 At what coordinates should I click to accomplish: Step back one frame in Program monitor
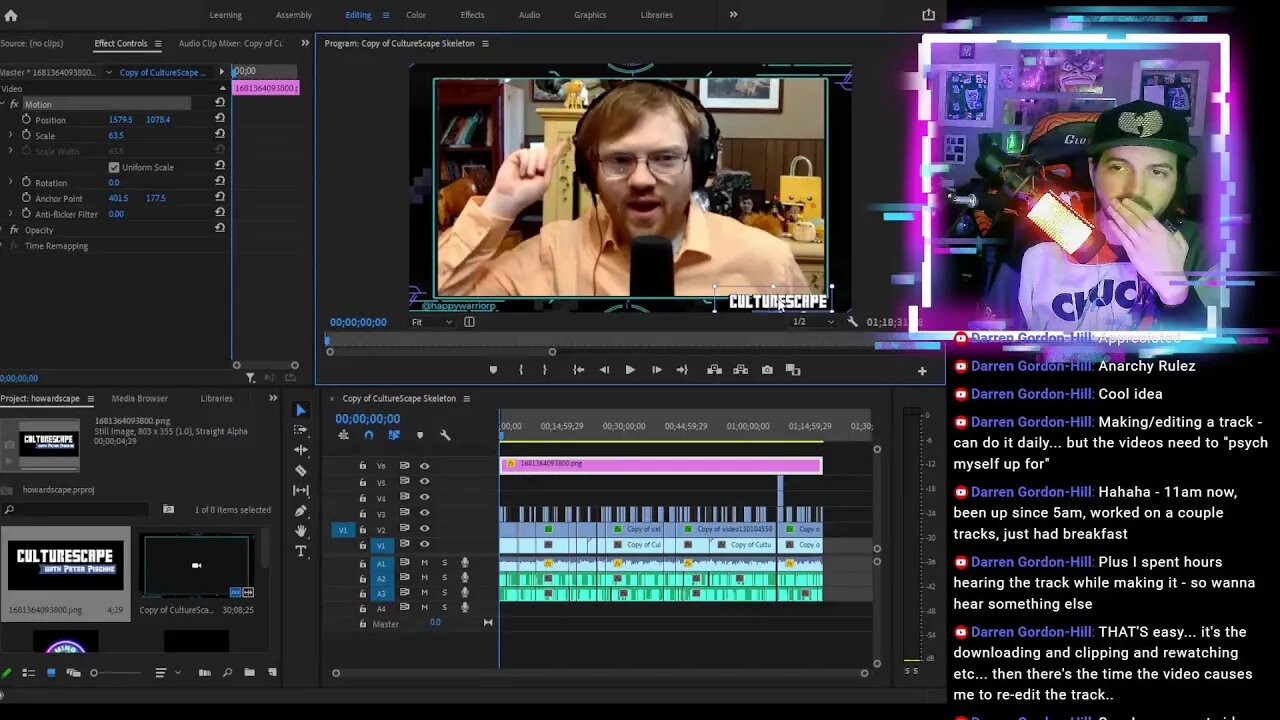coord(604,370)
